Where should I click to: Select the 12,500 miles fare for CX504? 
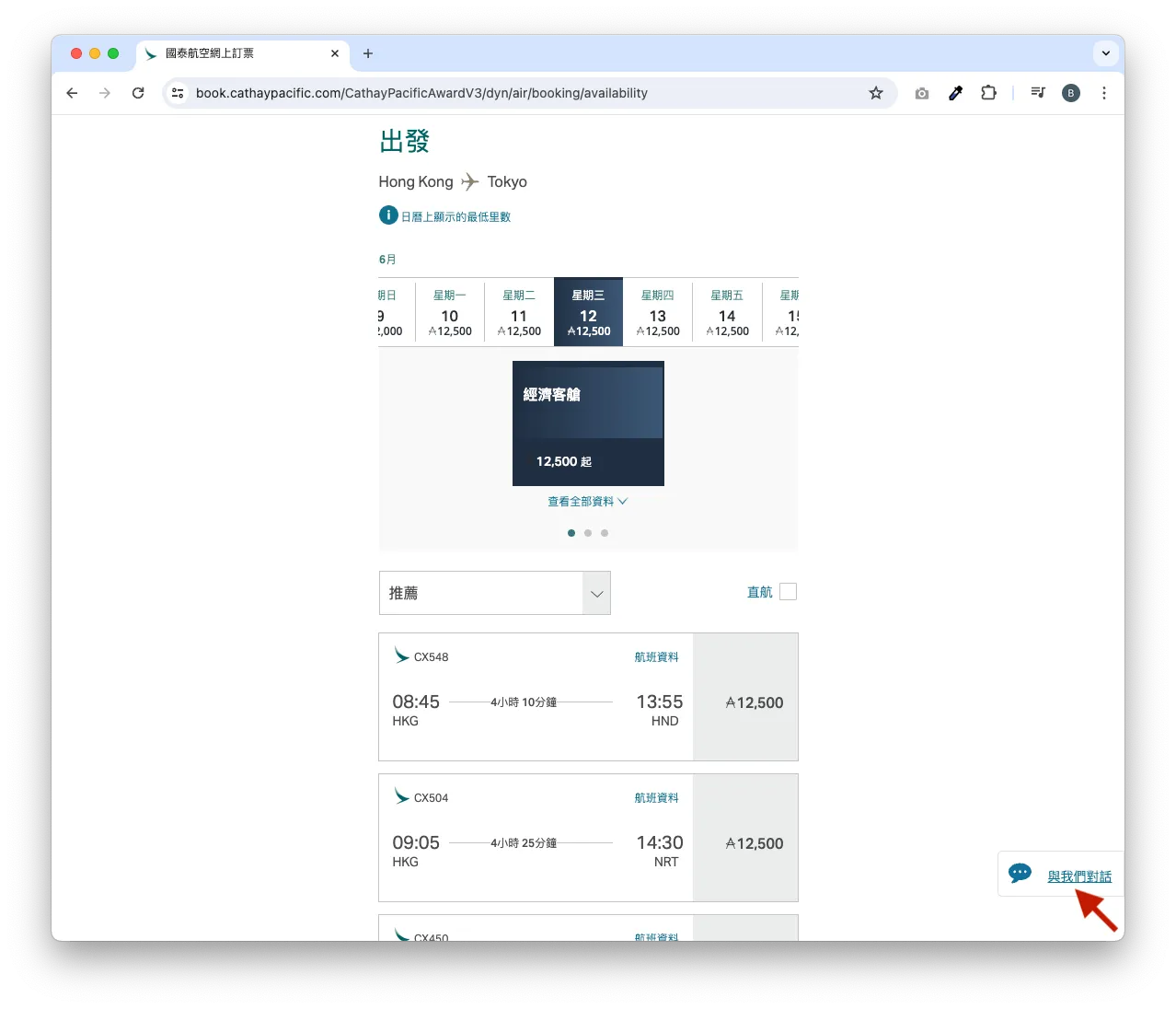[745, 838]
